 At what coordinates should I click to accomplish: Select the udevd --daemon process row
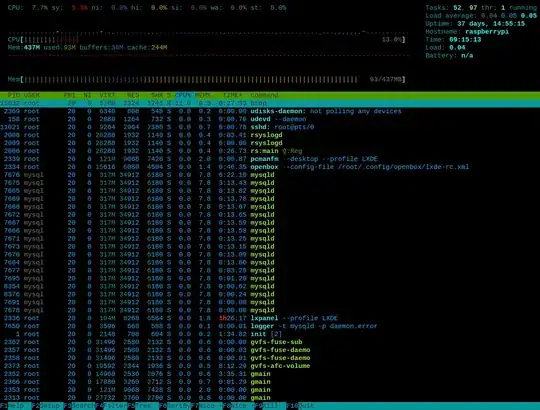[x=270, y=119]
